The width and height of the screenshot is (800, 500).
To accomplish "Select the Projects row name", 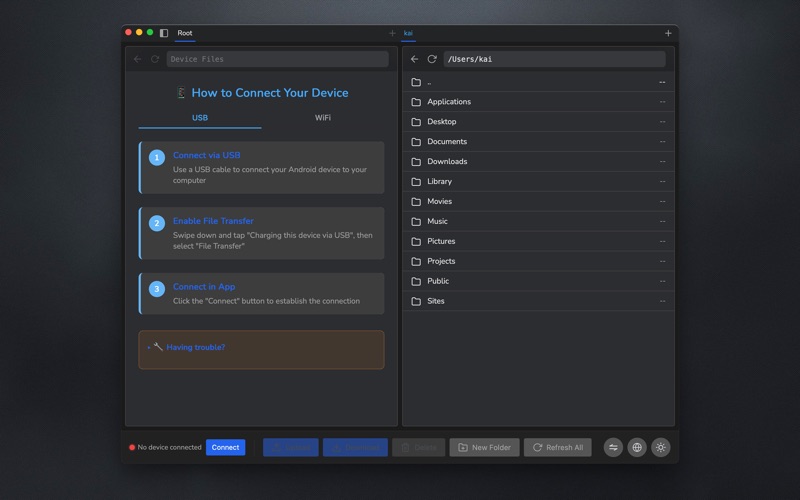I will coord(441,261).
